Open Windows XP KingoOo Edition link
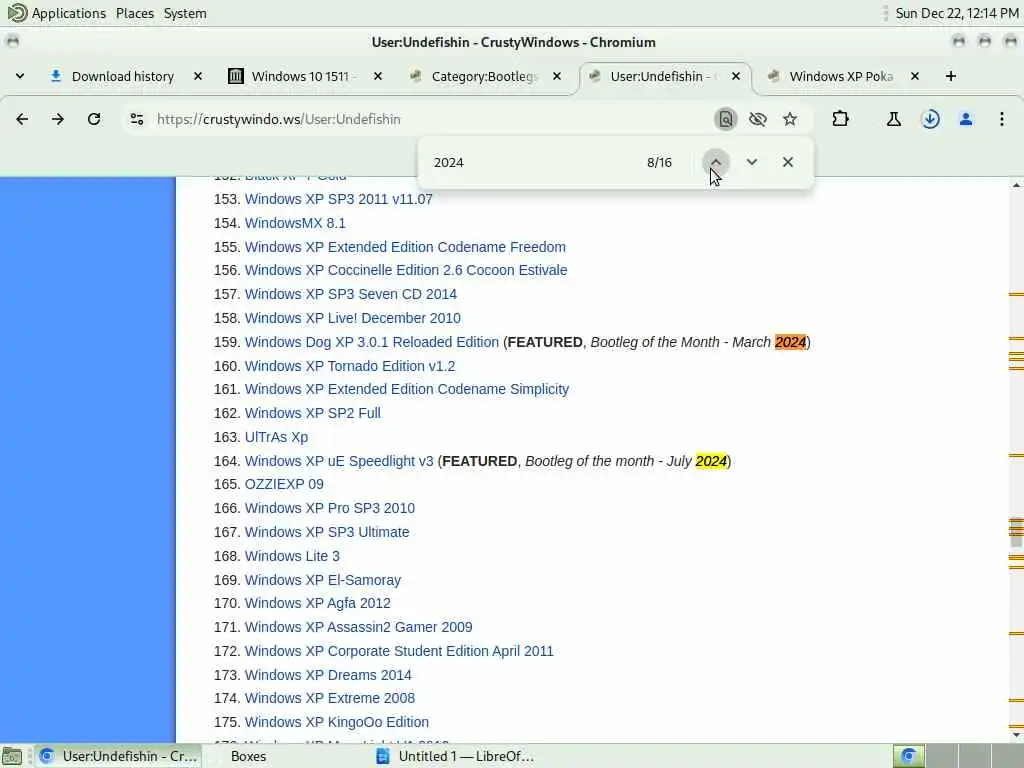Image resolution: width=1024 pixels, height=768 pixels. click(x=337, y=722)
